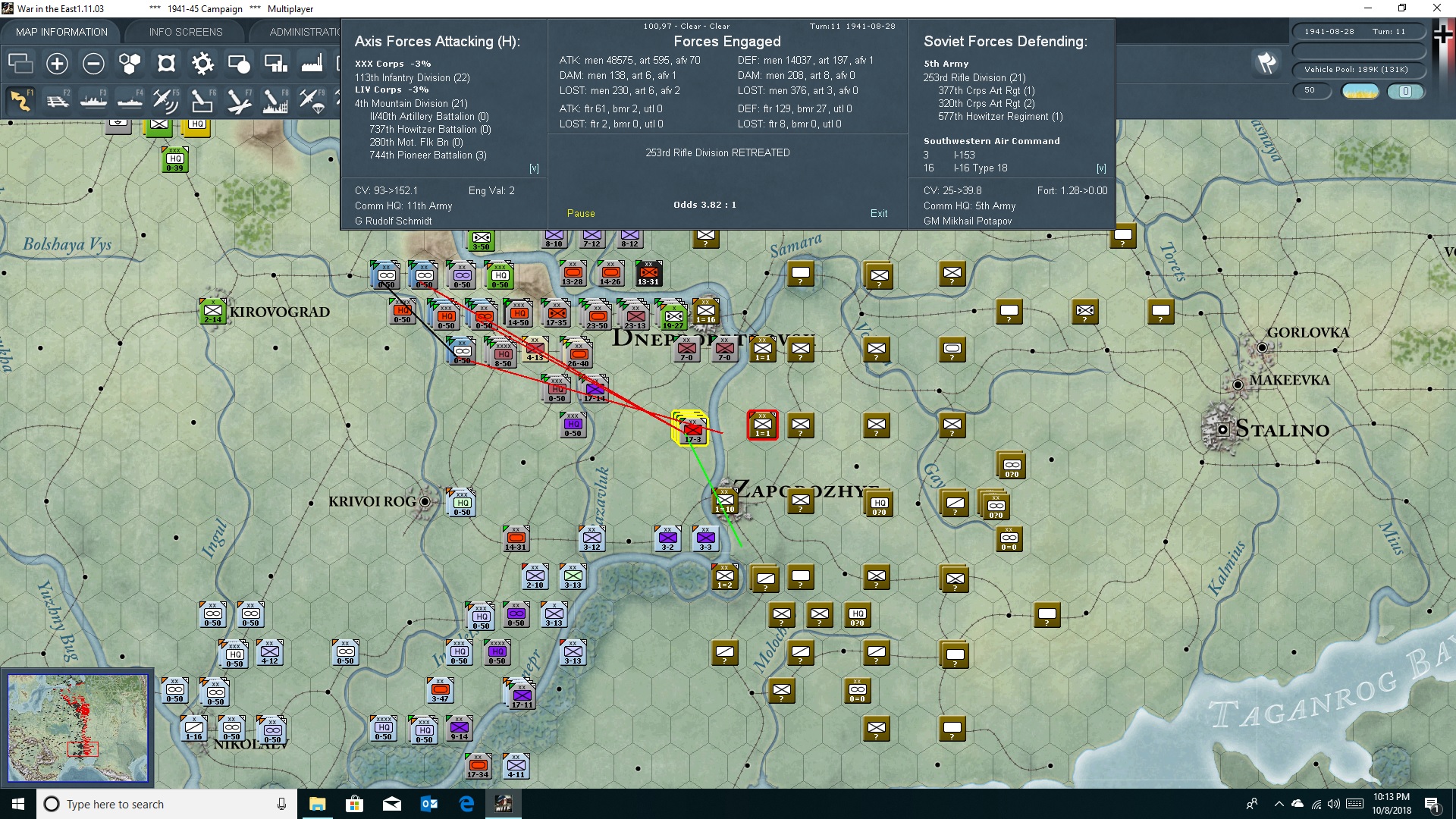Click the overlapping windows icon
The height and width of the screenshot is (819, 1456).
(x=20, y=64)
